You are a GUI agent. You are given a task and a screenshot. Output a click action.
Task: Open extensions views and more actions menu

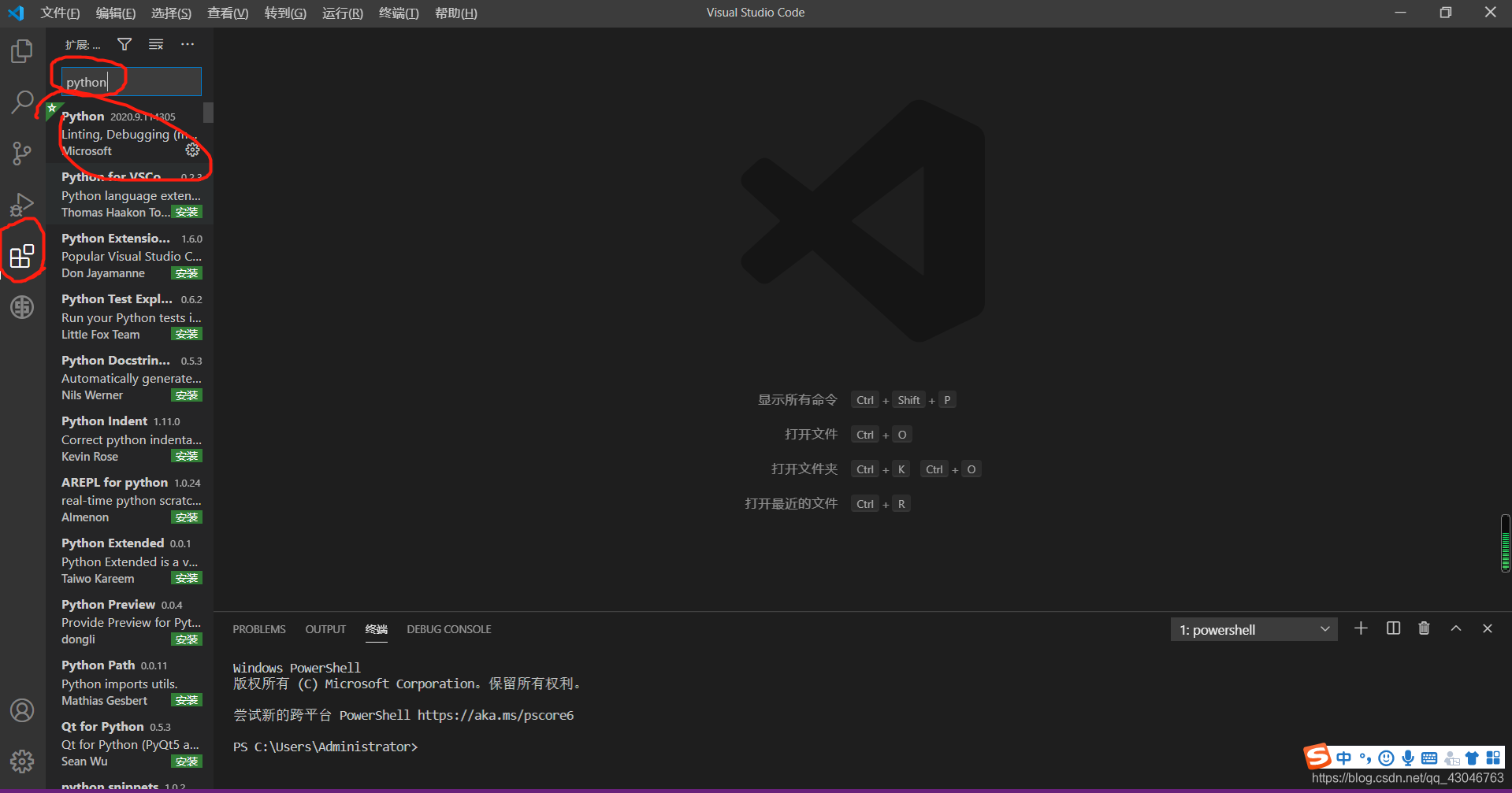(x=188, y=44)
